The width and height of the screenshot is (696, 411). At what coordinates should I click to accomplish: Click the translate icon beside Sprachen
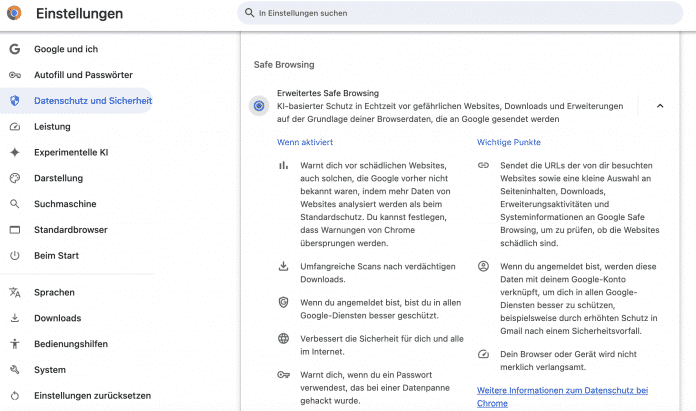coord(15,293)
